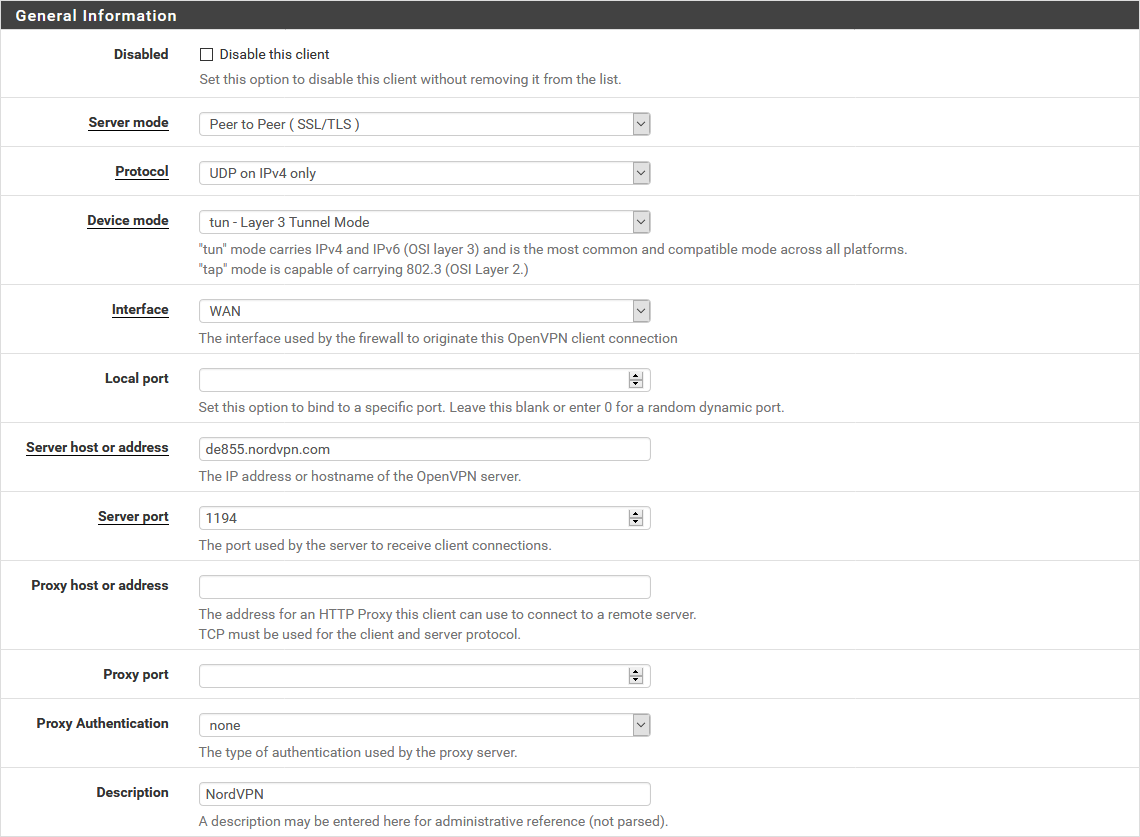Expand the Protocol dropdown showing UDP
The height and width of the screenshot is (837, 1140).
(424, 173)
